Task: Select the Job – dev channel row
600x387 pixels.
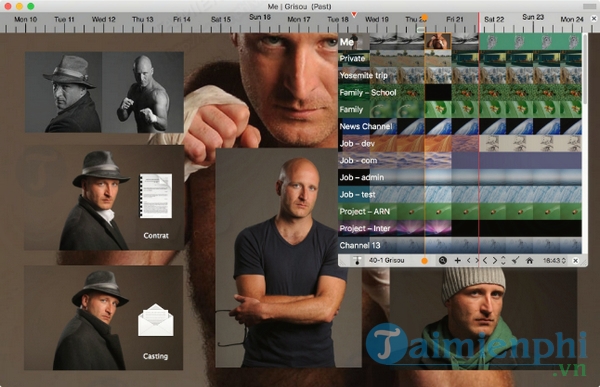Action: point(460,144)
